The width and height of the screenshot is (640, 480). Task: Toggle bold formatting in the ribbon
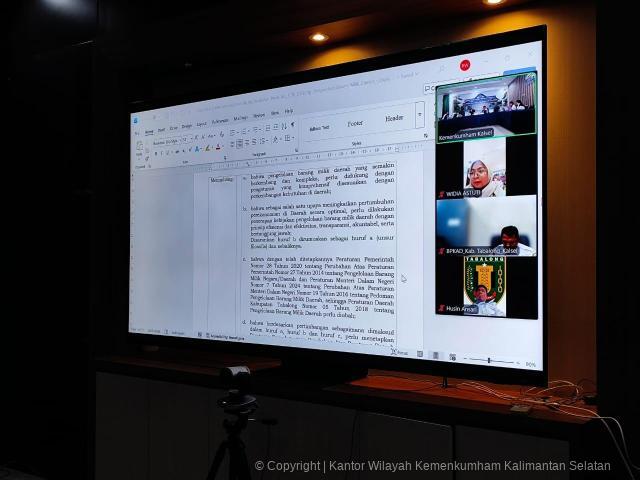[x=155, y=152]
